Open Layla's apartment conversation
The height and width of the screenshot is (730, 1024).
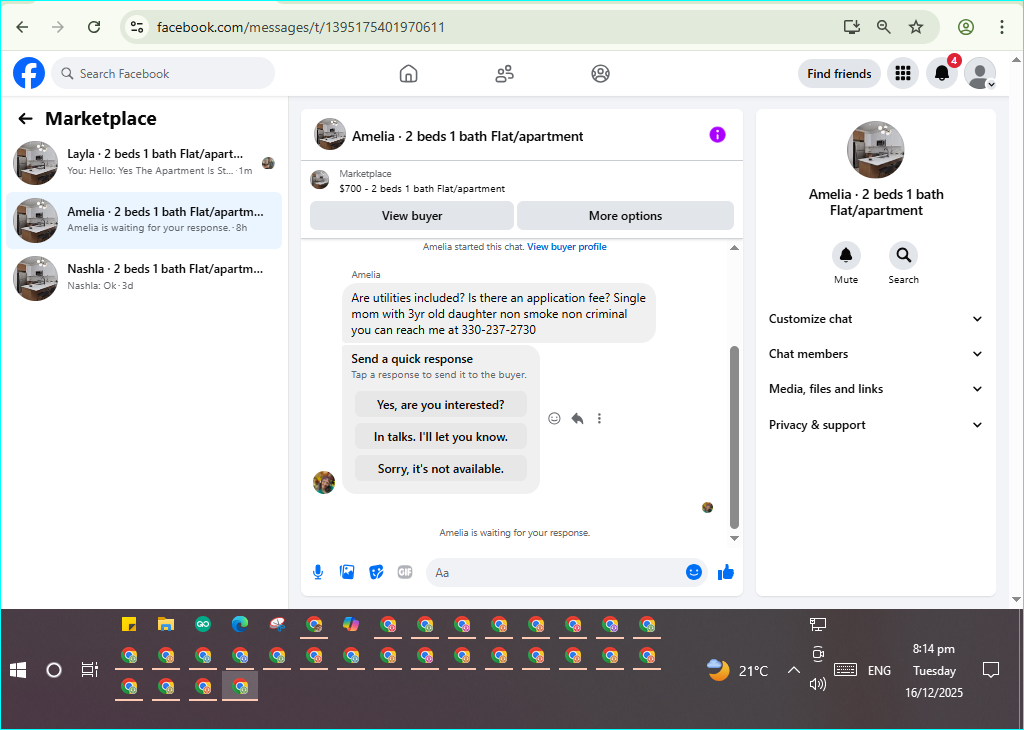tap(144, 163)
